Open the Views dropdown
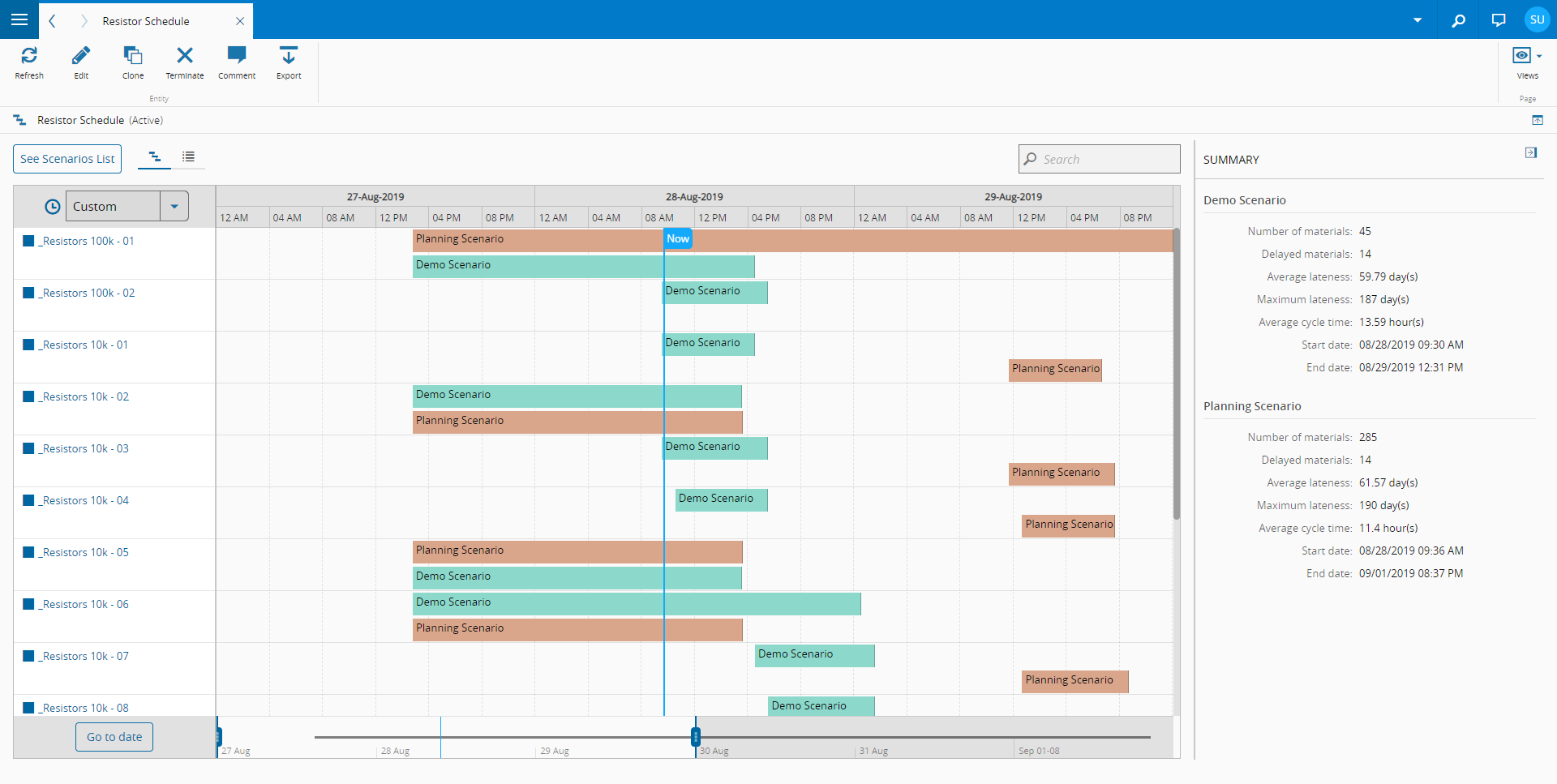Image resolution: width=1557 pixels, height=784 pixels. pos(1527,62)
